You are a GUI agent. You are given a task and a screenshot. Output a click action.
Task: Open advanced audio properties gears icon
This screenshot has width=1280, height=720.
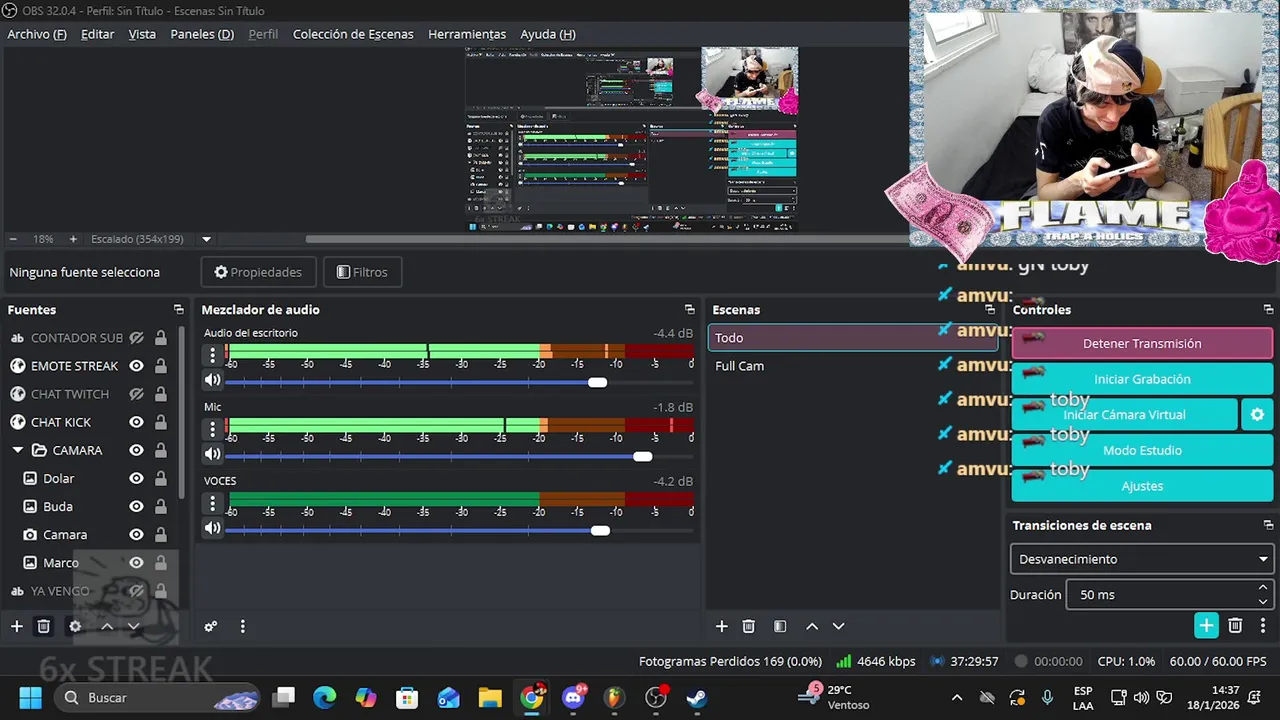point(211,627)
